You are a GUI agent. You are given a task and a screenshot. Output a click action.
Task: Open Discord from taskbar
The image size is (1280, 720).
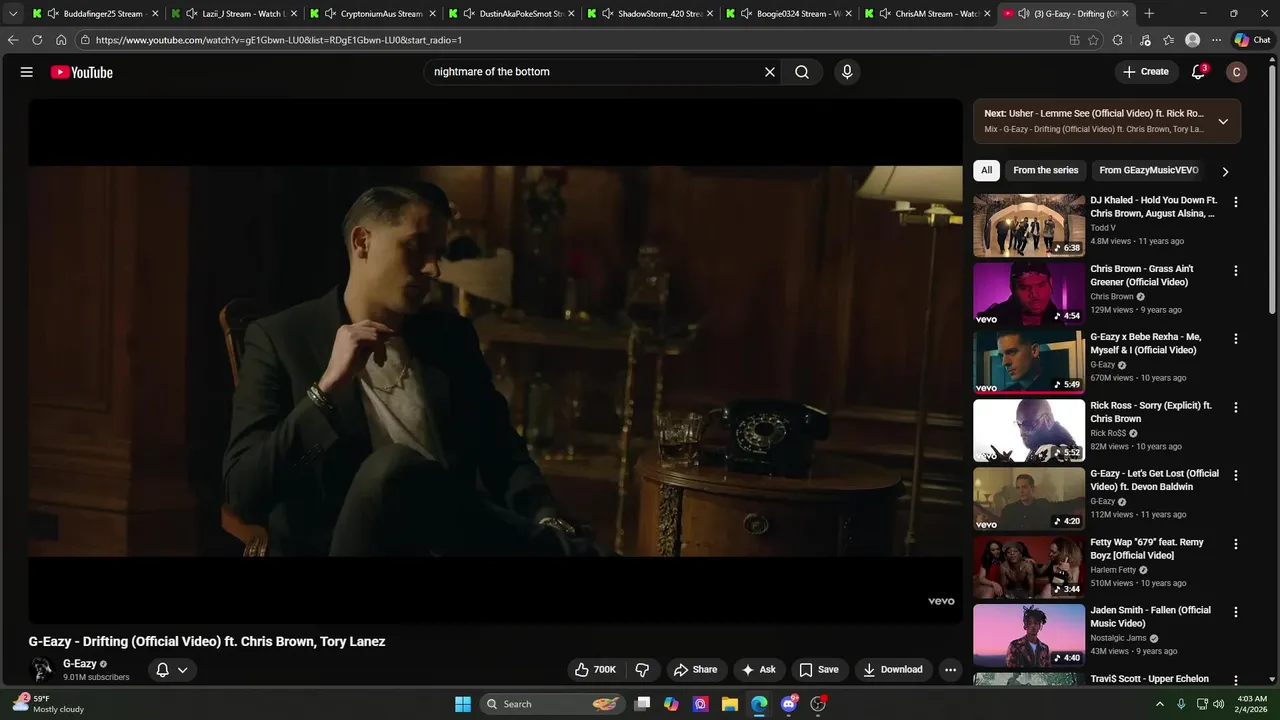coord(789,704)
